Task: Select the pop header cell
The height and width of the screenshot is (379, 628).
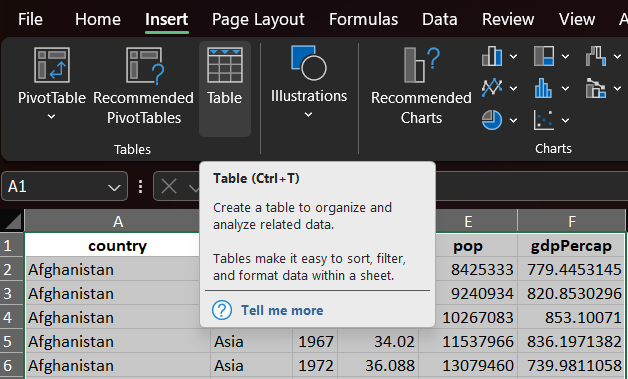Action: coord(477,245)
